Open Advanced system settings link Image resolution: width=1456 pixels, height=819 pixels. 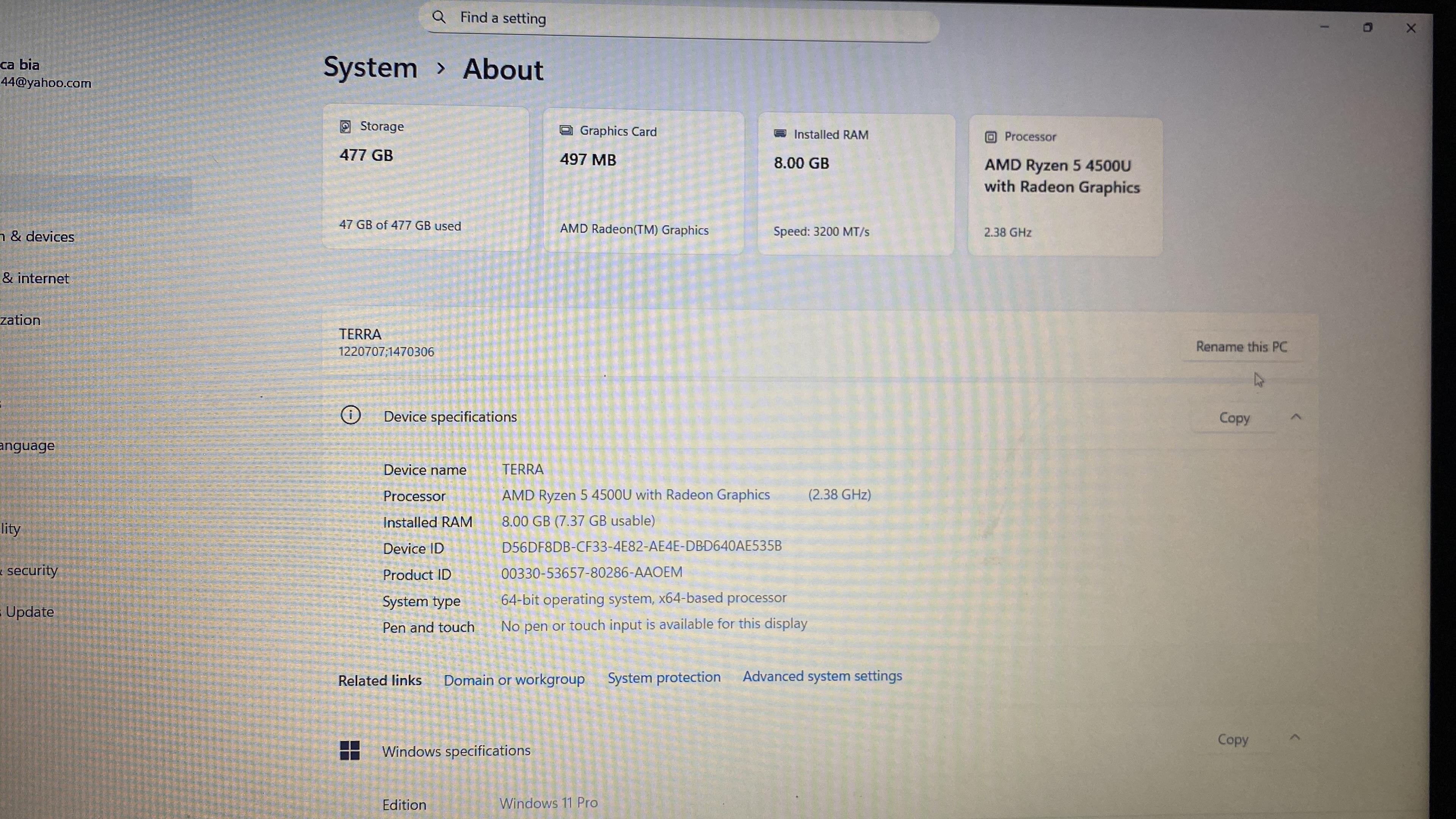[x=822, y=676]
